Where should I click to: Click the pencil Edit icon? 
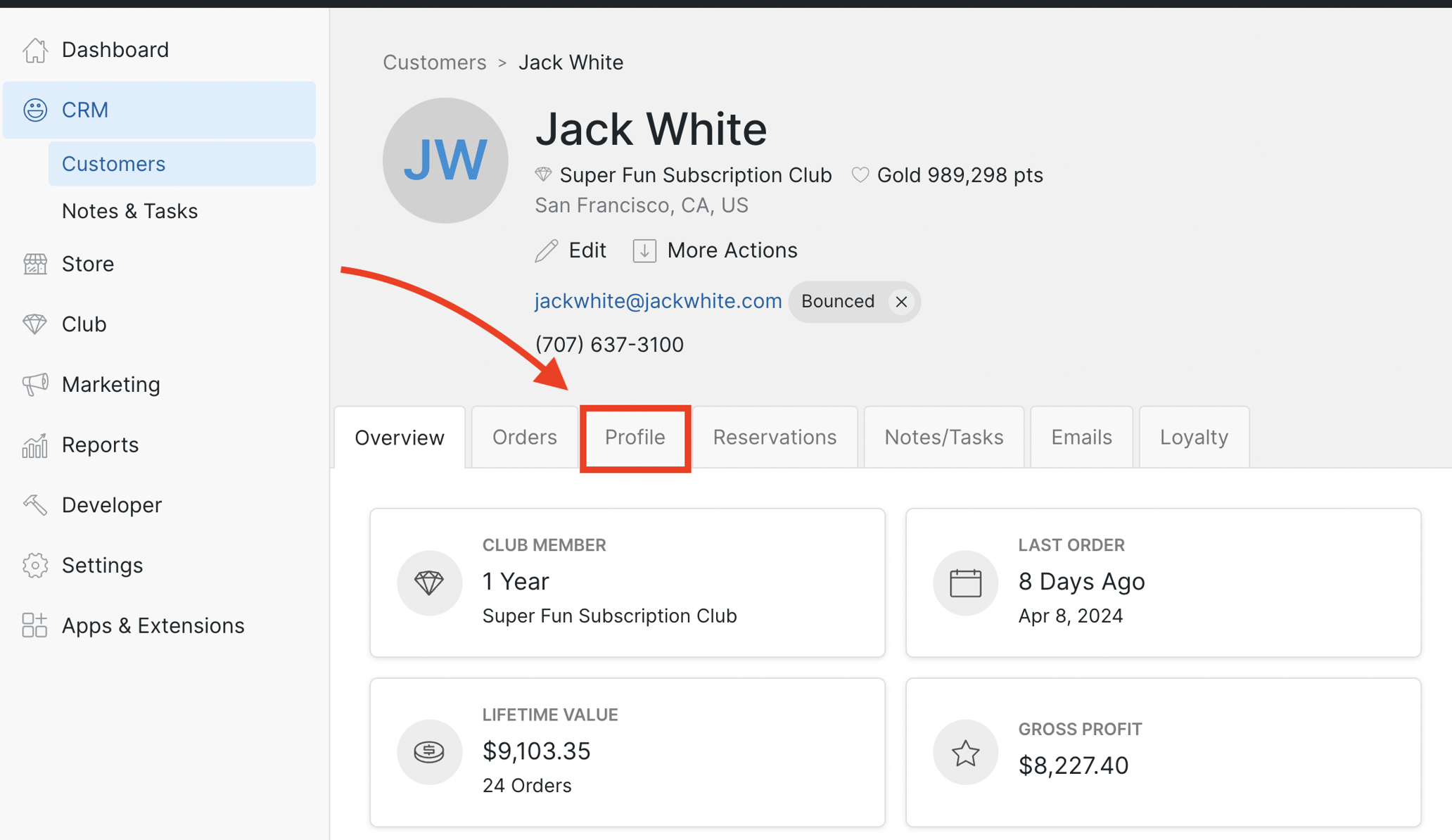[547, 250]
